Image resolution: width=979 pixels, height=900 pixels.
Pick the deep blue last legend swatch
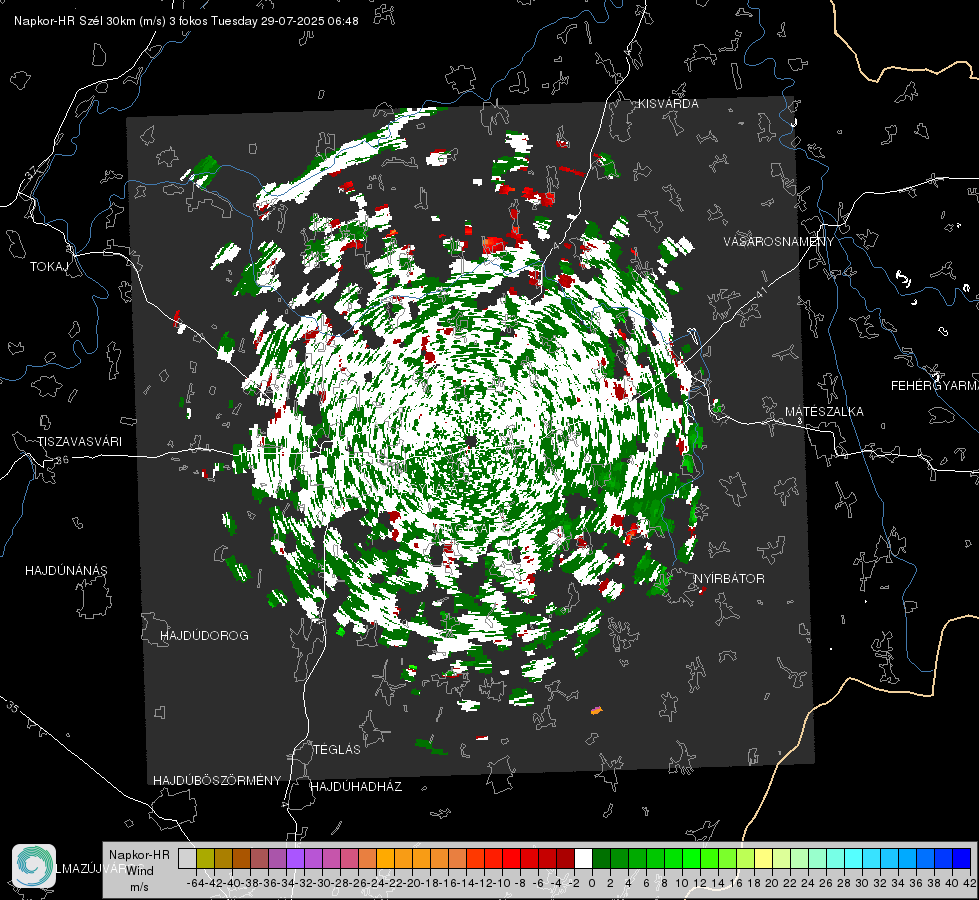pyautogui.click(x=962, y=858)
